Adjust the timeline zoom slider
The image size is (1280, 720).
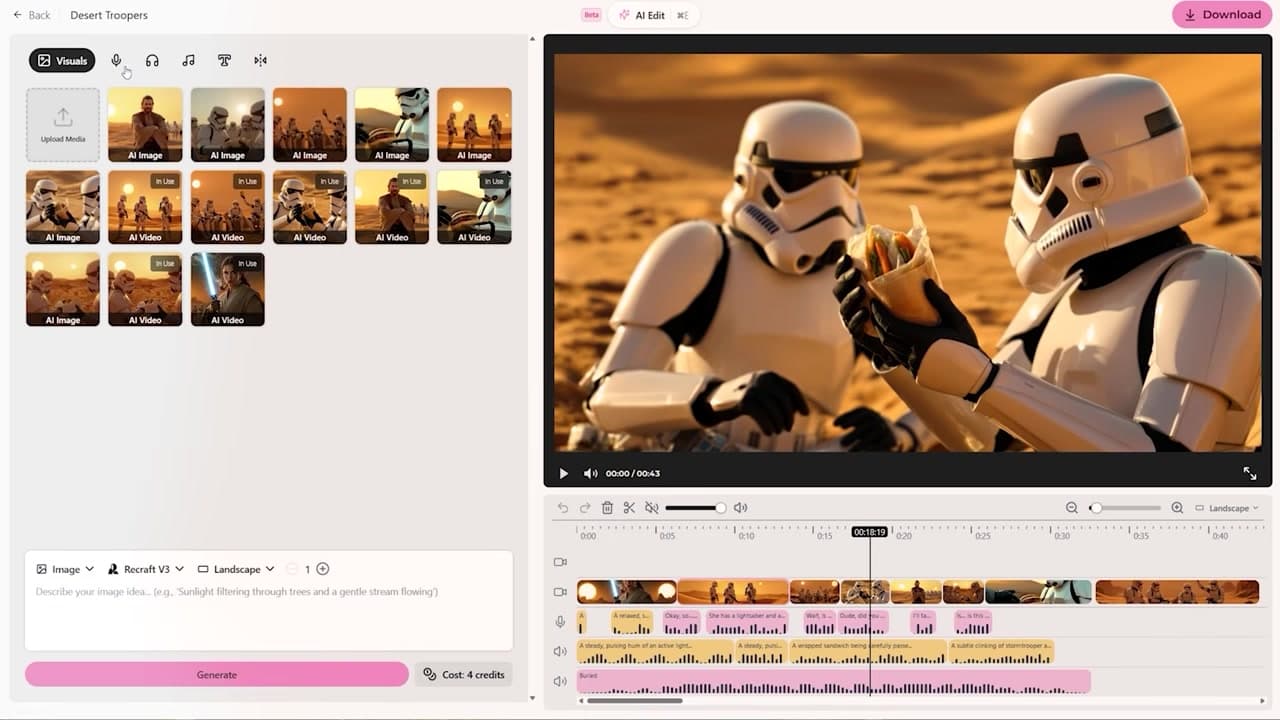(x=1125, y=508)
